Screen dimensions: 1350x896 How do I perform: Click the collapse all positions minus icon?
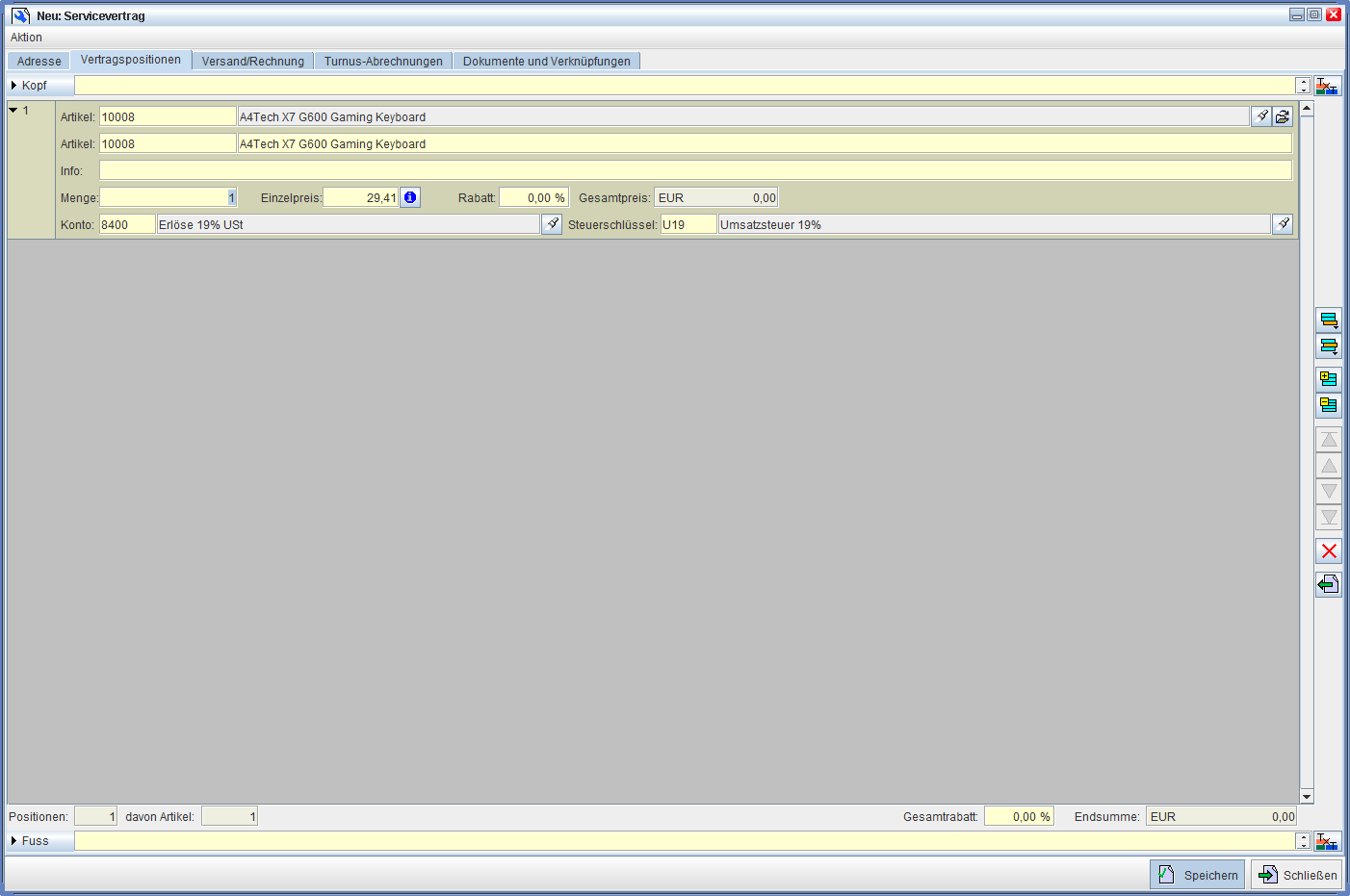[x=1329, y=405]
